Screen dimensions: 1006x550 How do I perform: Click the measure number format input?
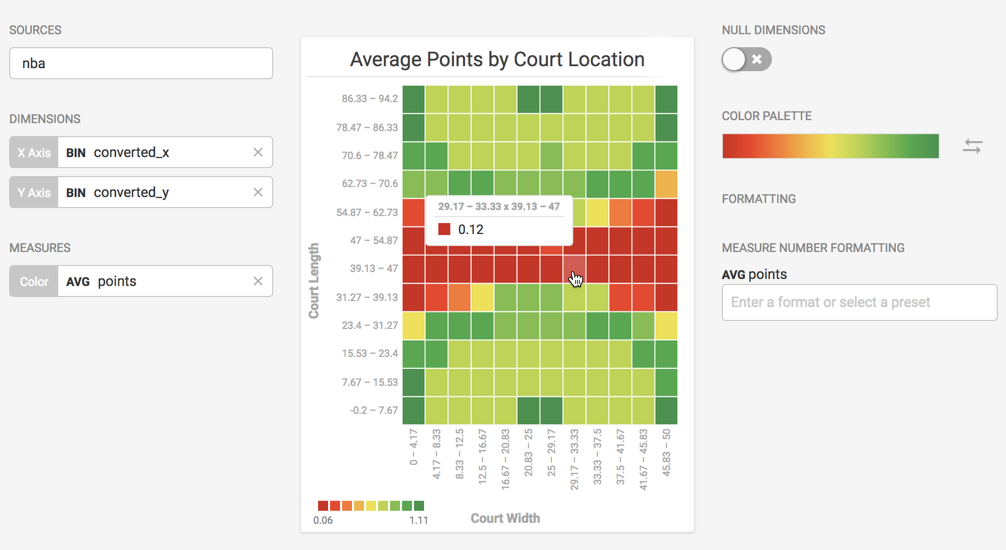click(x=859, y=302)
